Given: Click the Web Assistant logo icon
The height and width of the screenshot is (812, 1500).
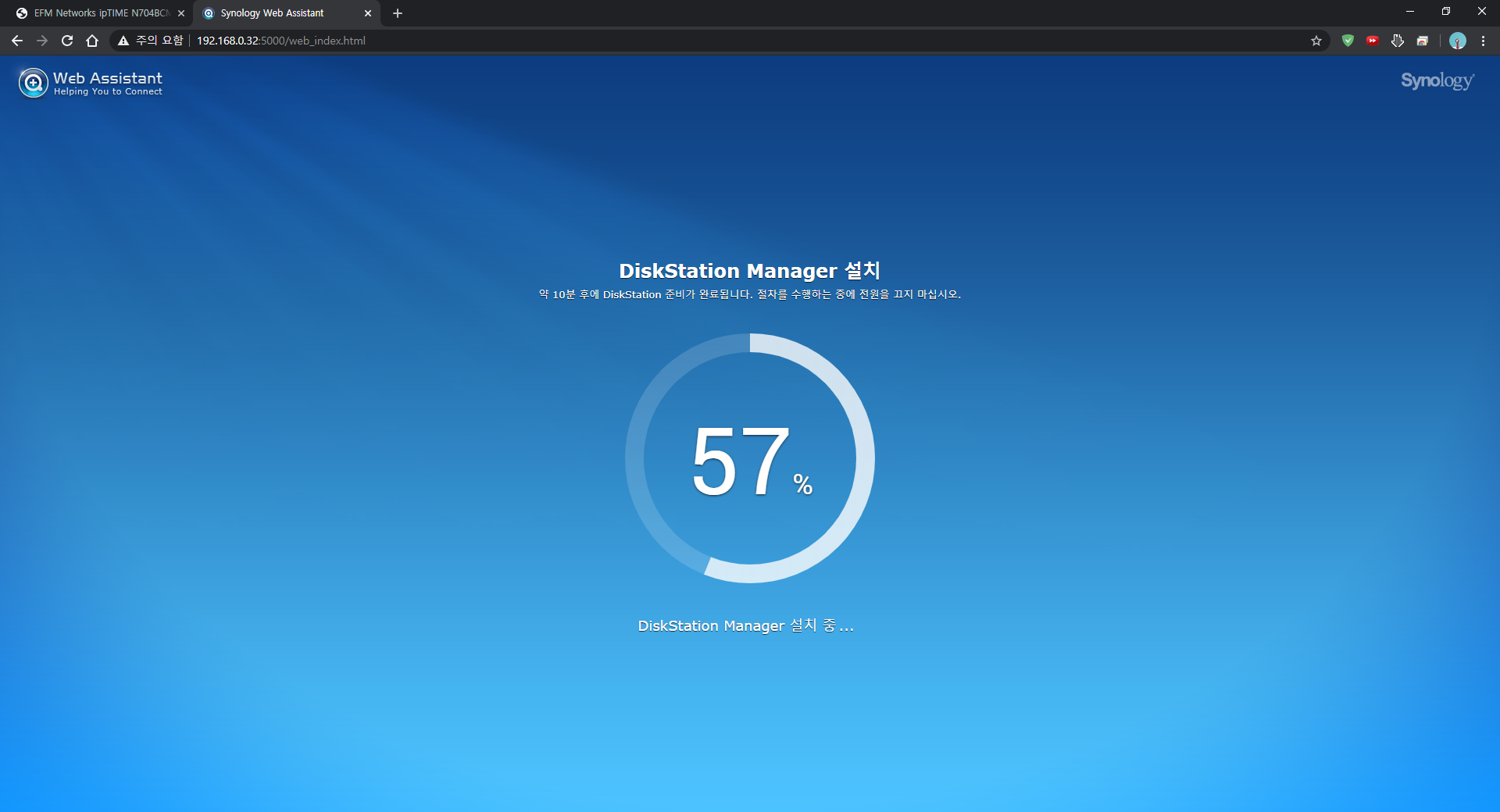Looking at the screenshot, I should click(33, 82).
